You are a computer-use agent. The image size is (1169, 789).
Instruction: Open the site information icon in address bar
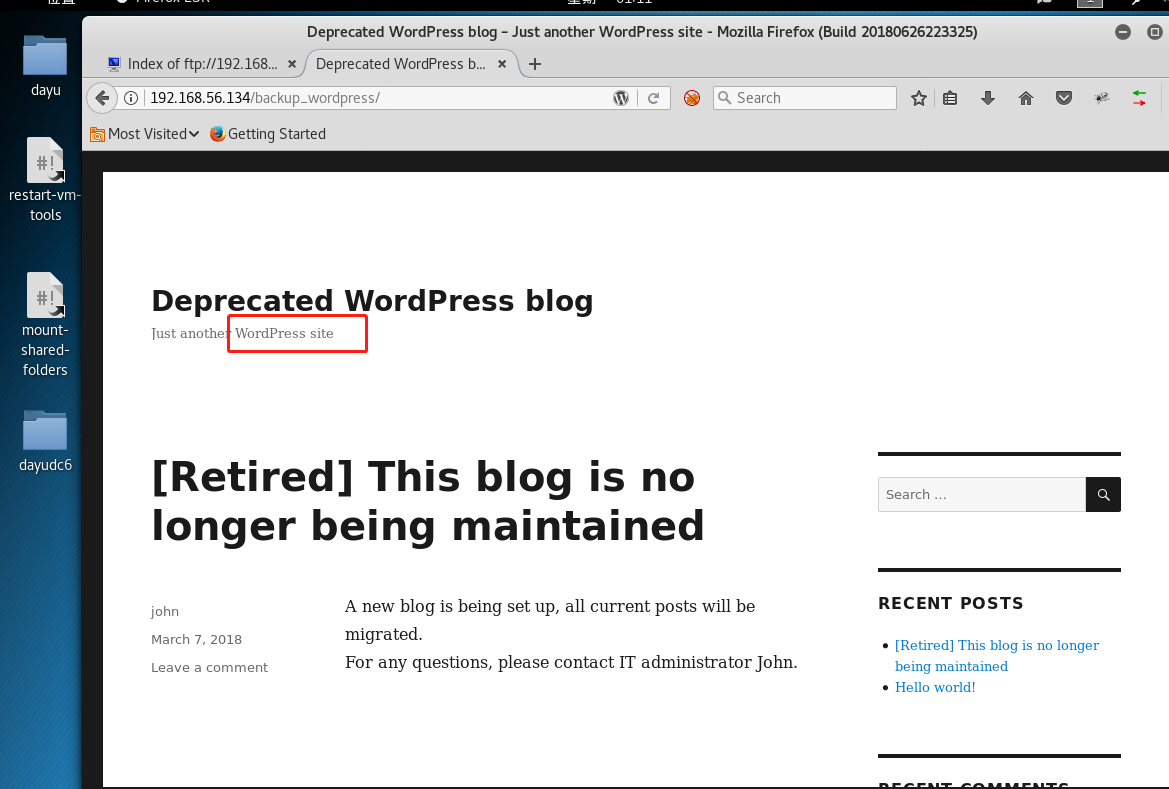(130, 98)
